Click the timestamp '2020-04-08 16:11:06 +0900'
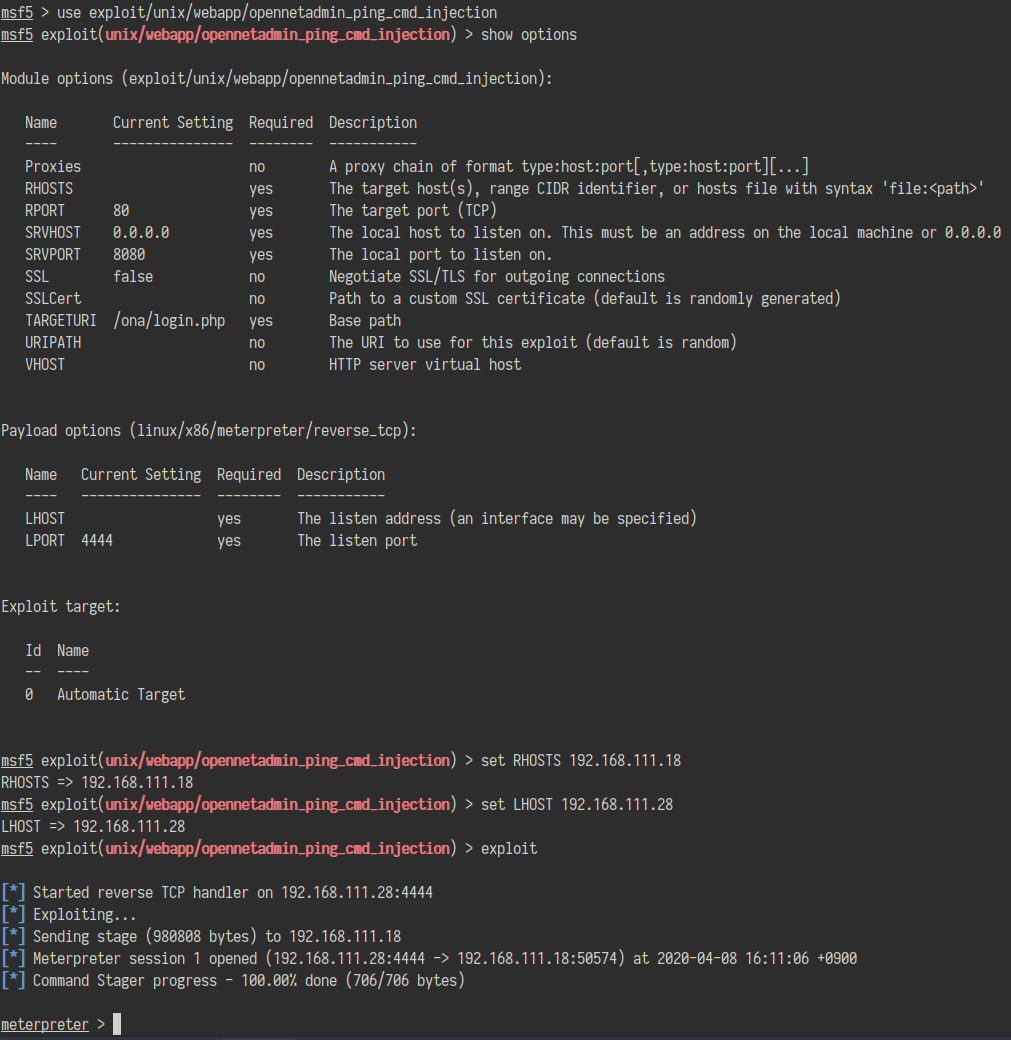This screenshot has width=1011, height=1040. pos(757,958)
